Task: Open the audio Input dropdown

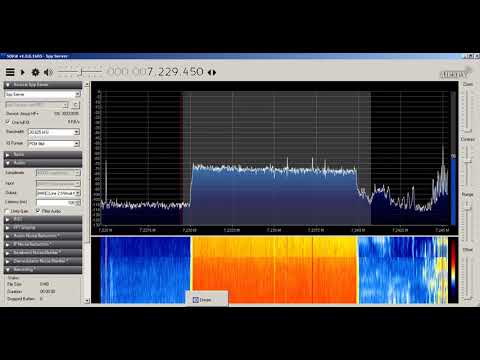Action: [58, 183]
